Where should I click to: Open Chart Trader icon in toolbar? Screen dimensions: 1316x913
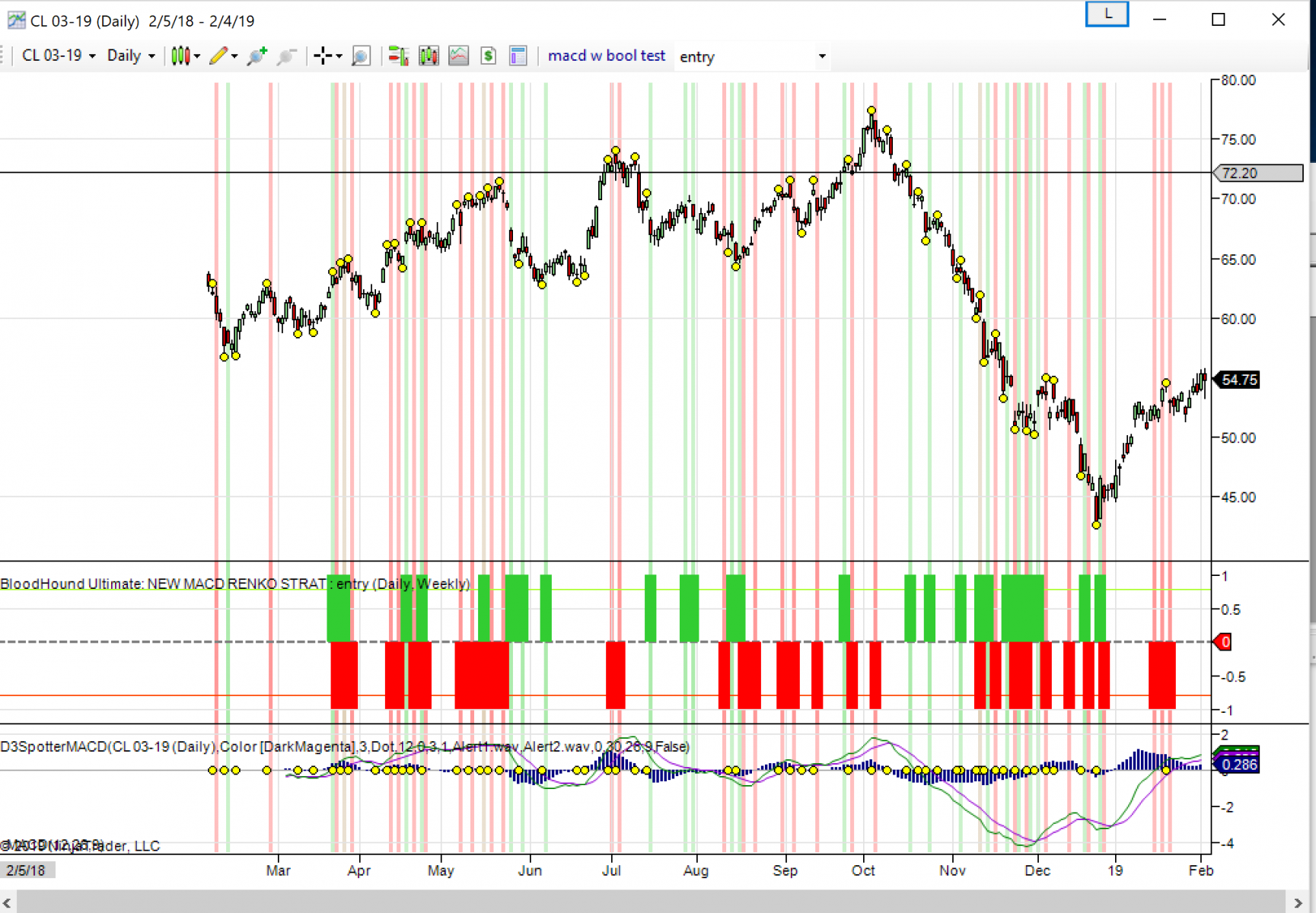coord(398,56)
